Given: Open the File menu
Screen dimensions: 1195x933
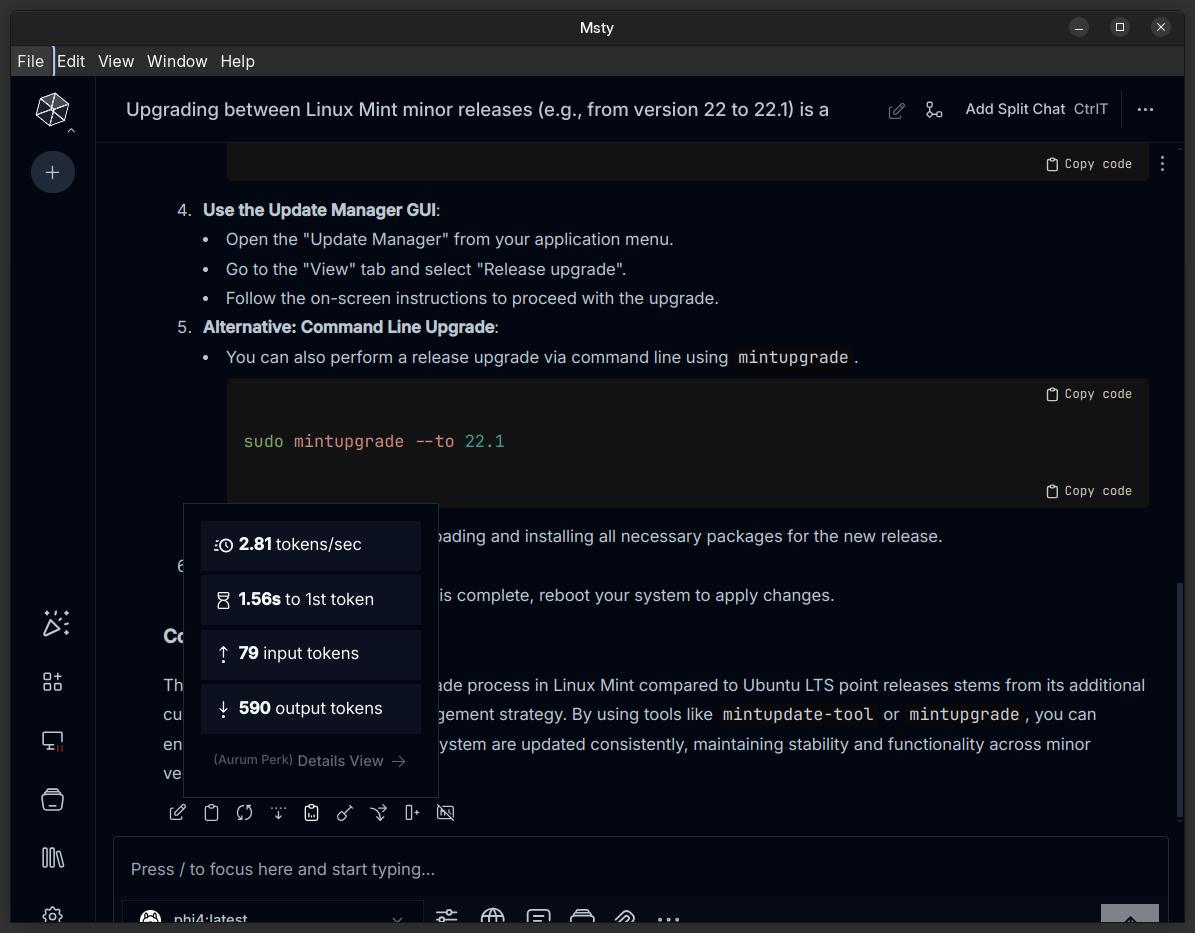Looking at the screenshot, I should coord(31,61).
